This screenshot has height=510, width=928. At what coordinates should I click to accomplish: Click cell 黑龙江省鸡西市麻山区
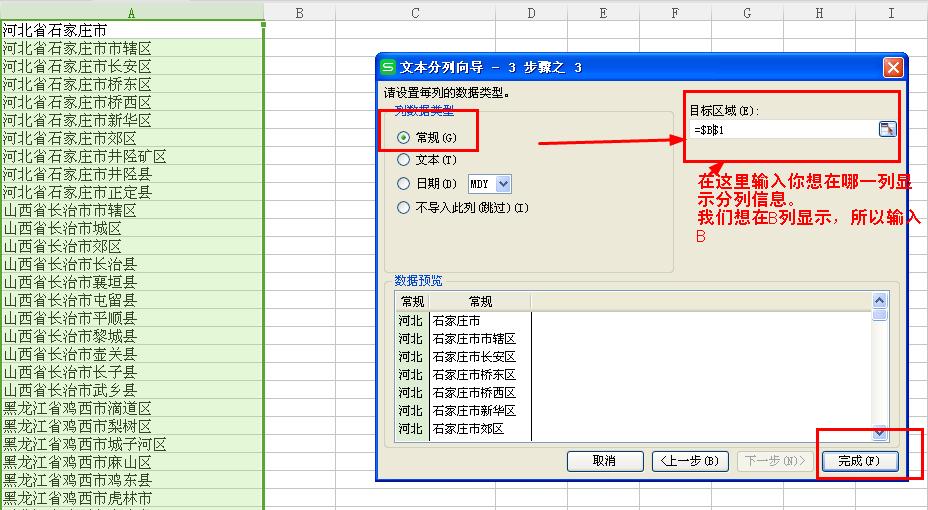pyautogui.click(x=131, y=462)
